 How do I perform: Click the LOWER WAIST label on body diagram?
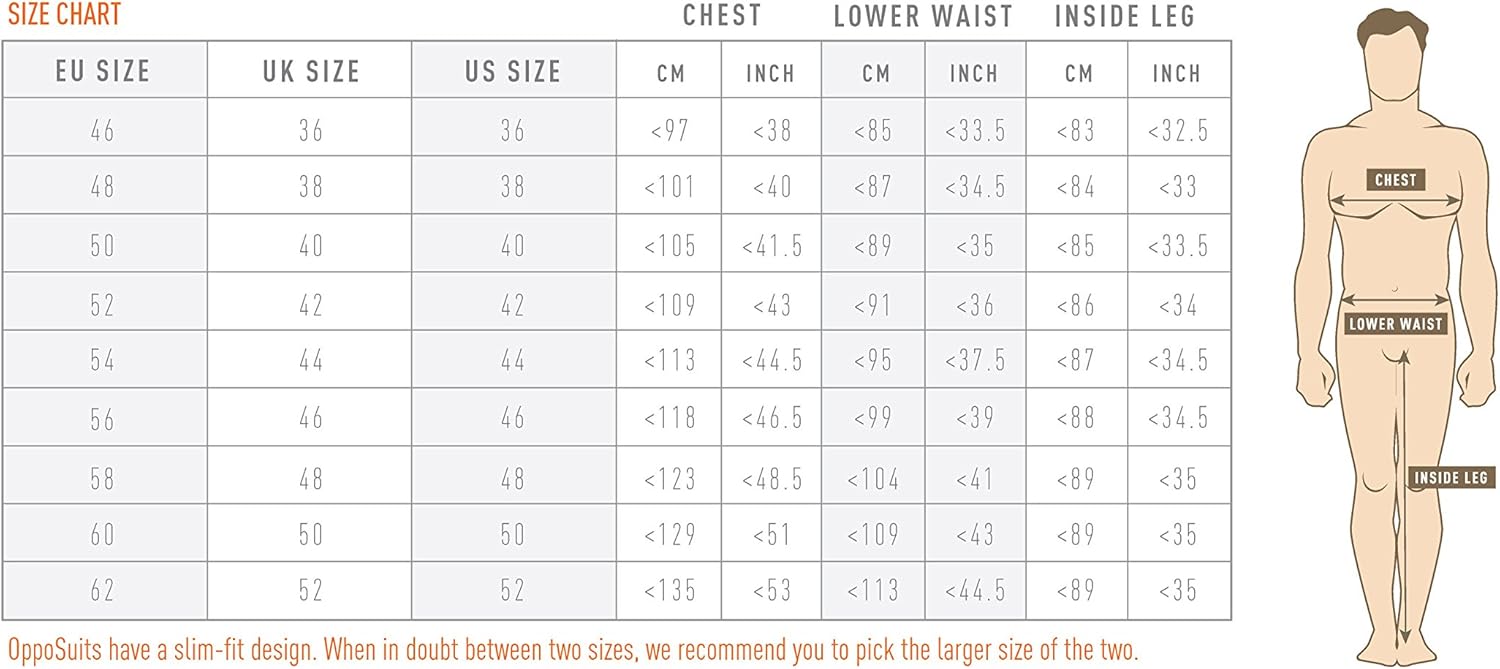pos(1395,324)
